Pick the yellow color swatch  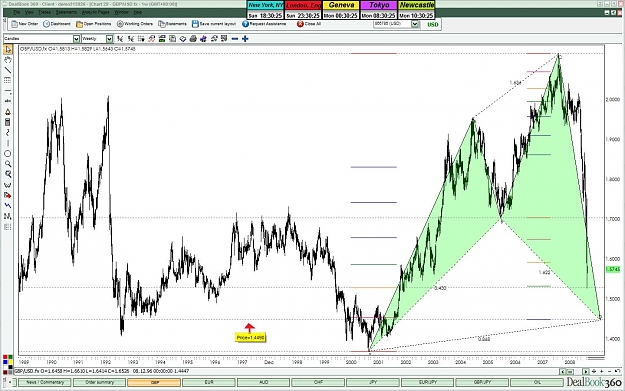[10, 362]
